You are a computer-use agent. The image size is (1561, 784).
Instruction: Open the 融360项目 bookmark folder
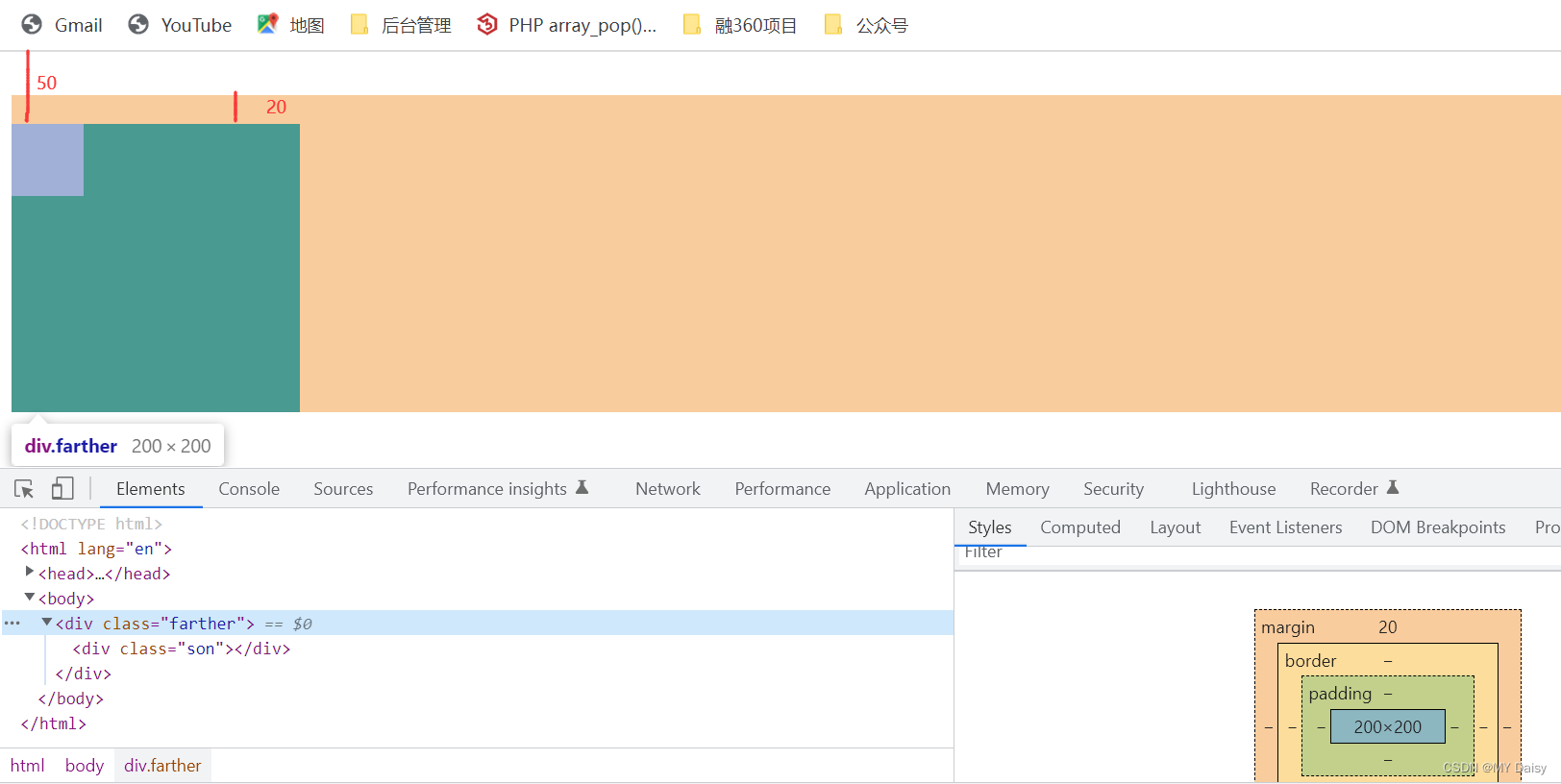tap(740, 25)
